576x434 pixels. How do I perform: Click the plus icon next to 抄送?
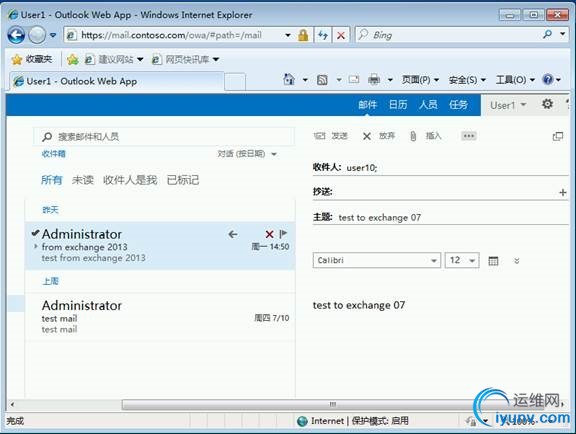[x=562, y=192]
